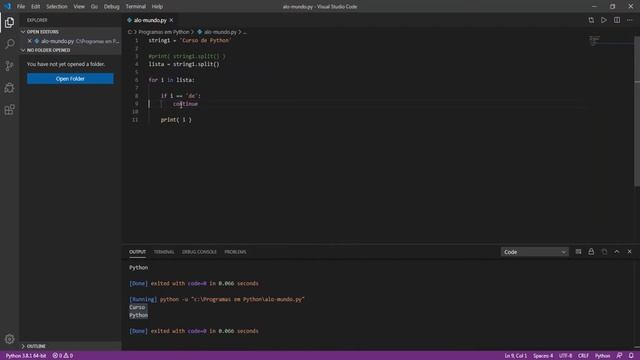This screenshot has width=640, height=360.
Task: Close alo-mundo.py in Open Editors list
Action: pyautogui.click(x=29, y=41)
